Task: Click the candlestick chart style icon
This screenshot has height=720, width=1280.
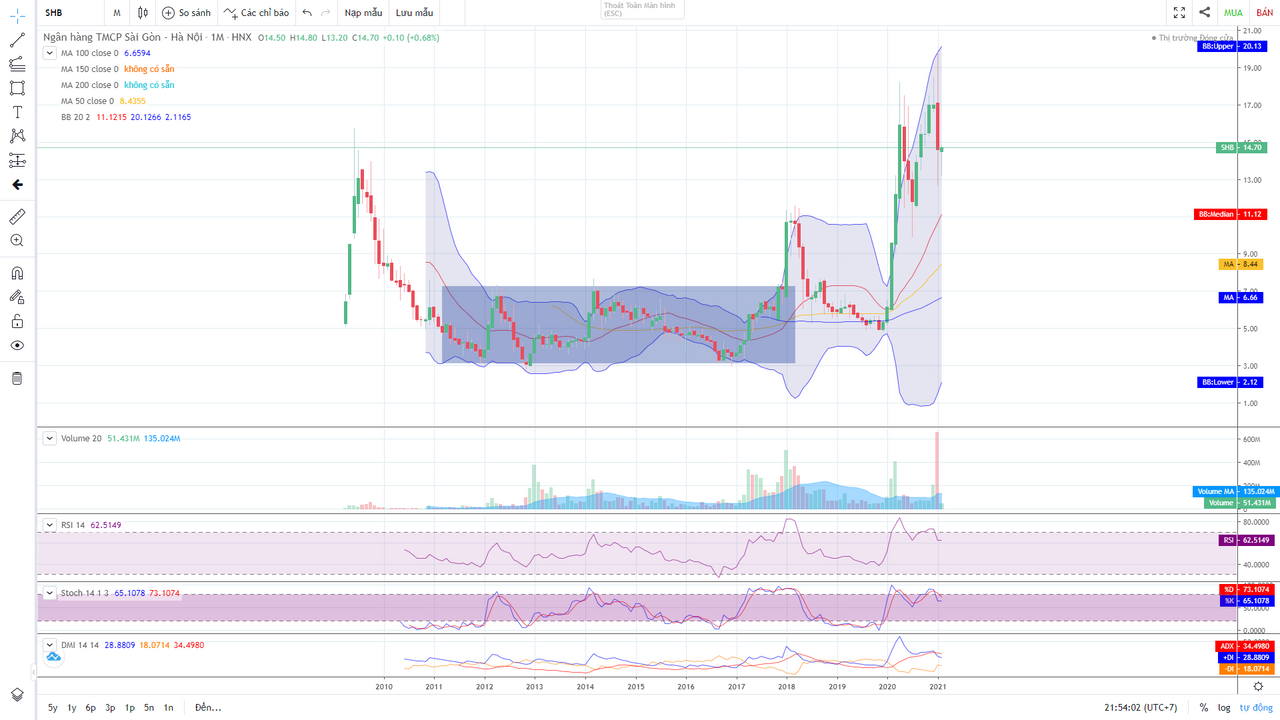Action: click(143, 13)
